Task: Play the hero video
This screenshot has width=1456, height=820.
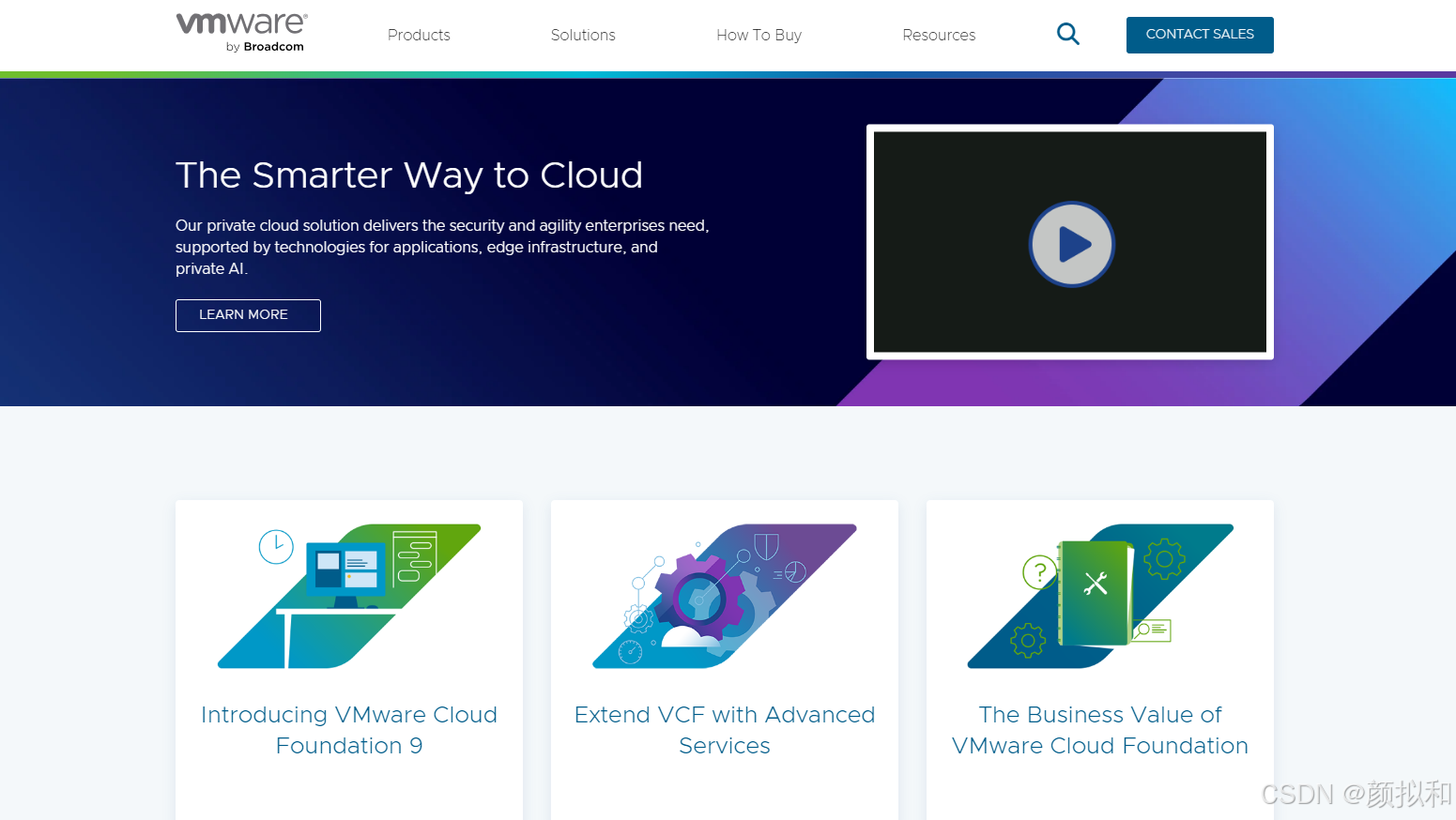Action: pyautogui.click(x=1071, y=244)
